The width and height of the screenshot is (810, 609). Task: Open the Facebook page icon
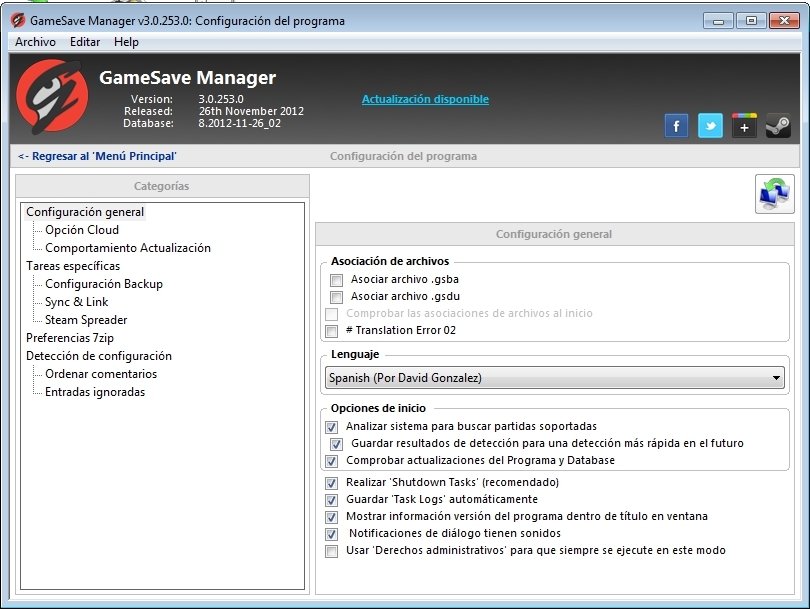click(676, 126)
